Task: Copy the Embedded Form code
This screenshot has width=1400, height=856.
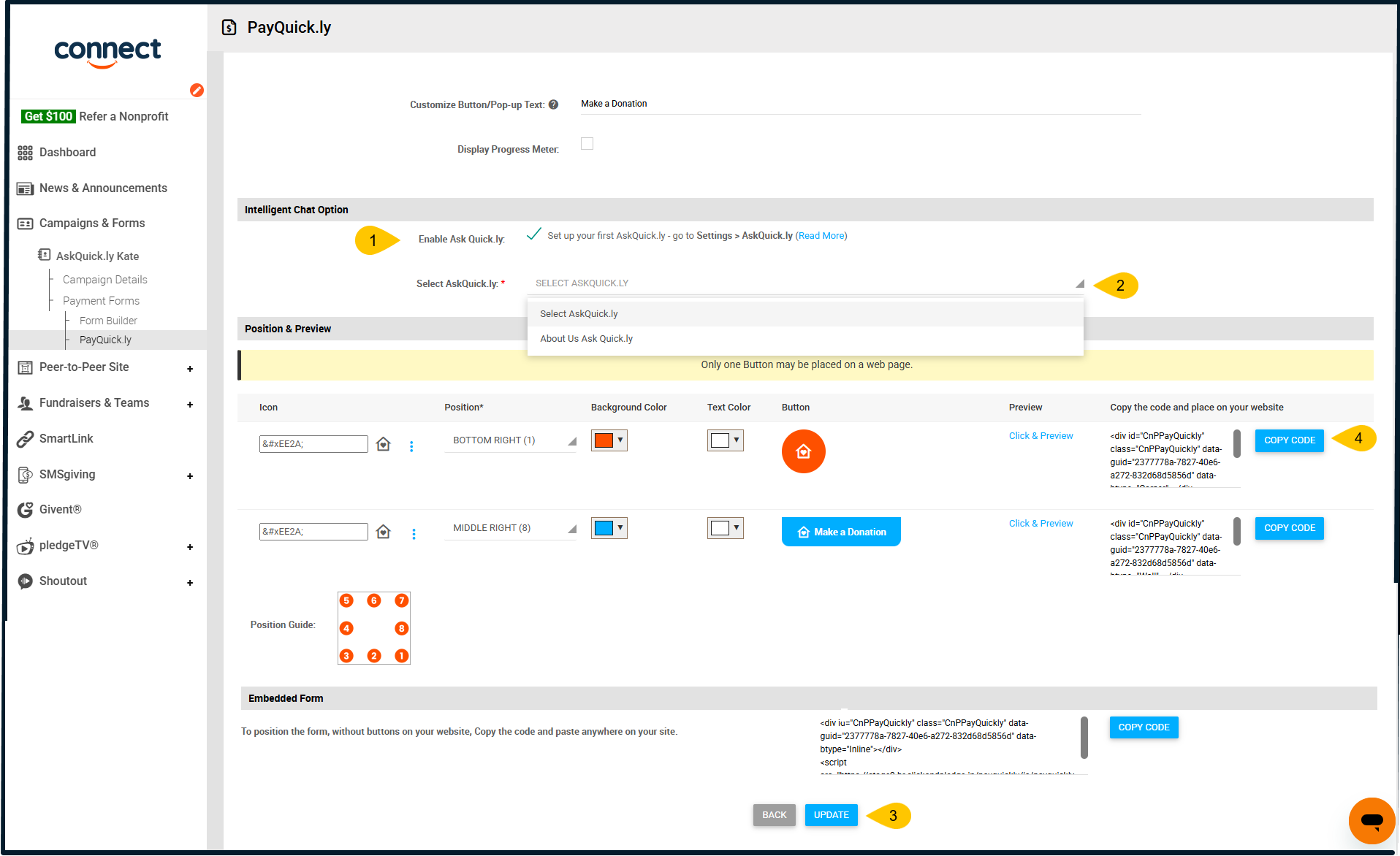Action: tap(1144, 727)
